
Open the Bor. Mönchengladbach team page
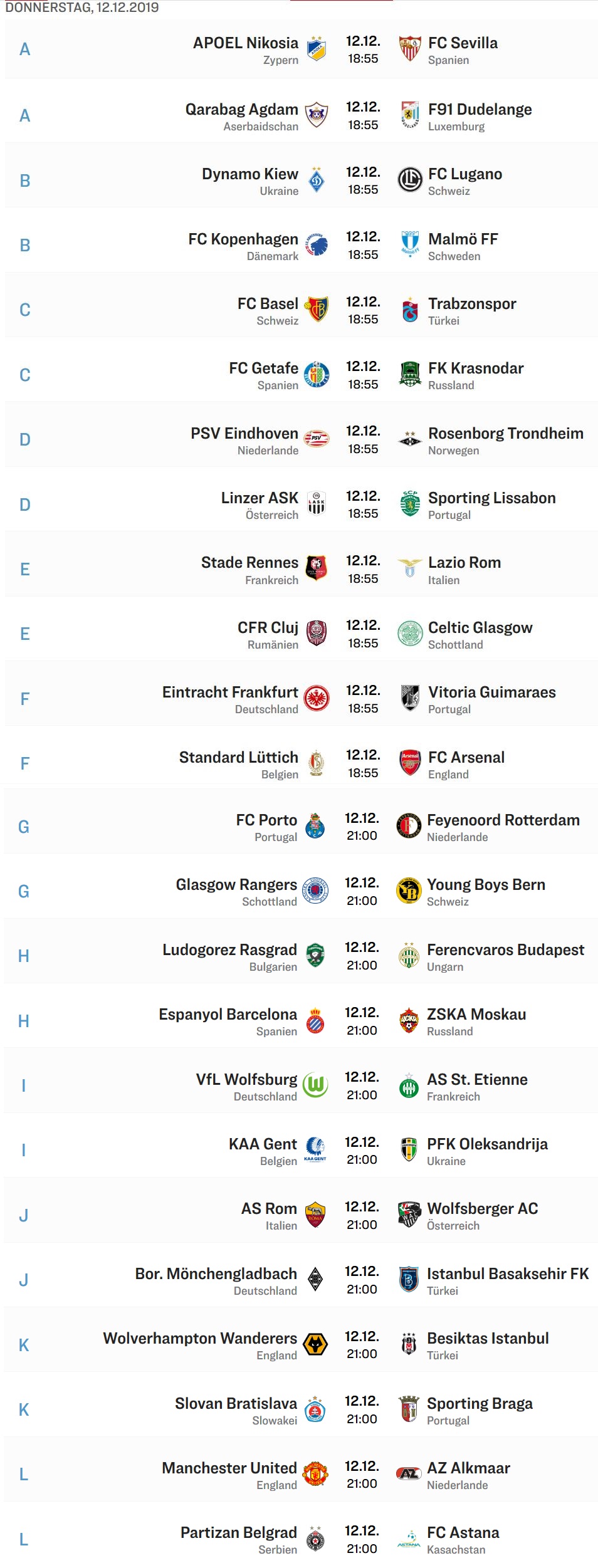216,1273
